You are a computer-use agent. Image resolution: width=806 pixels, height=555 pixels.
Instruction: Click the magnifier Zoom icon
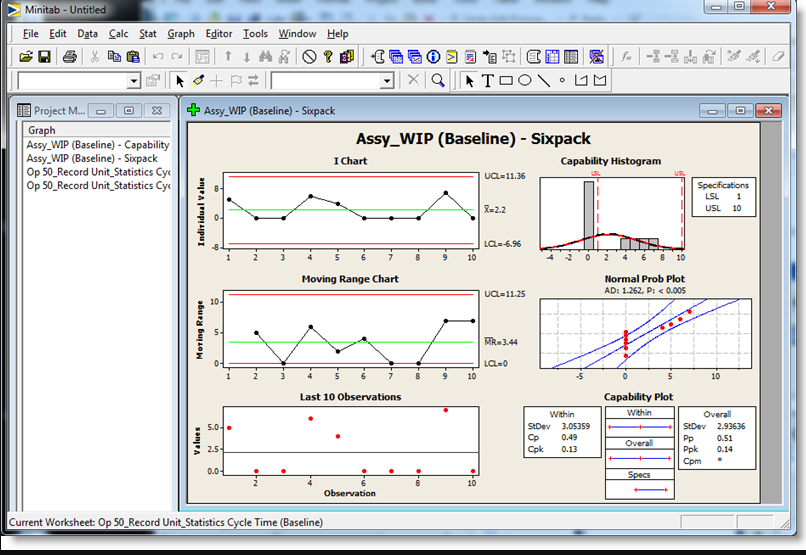pyautogui.click(x=438, y=81)
